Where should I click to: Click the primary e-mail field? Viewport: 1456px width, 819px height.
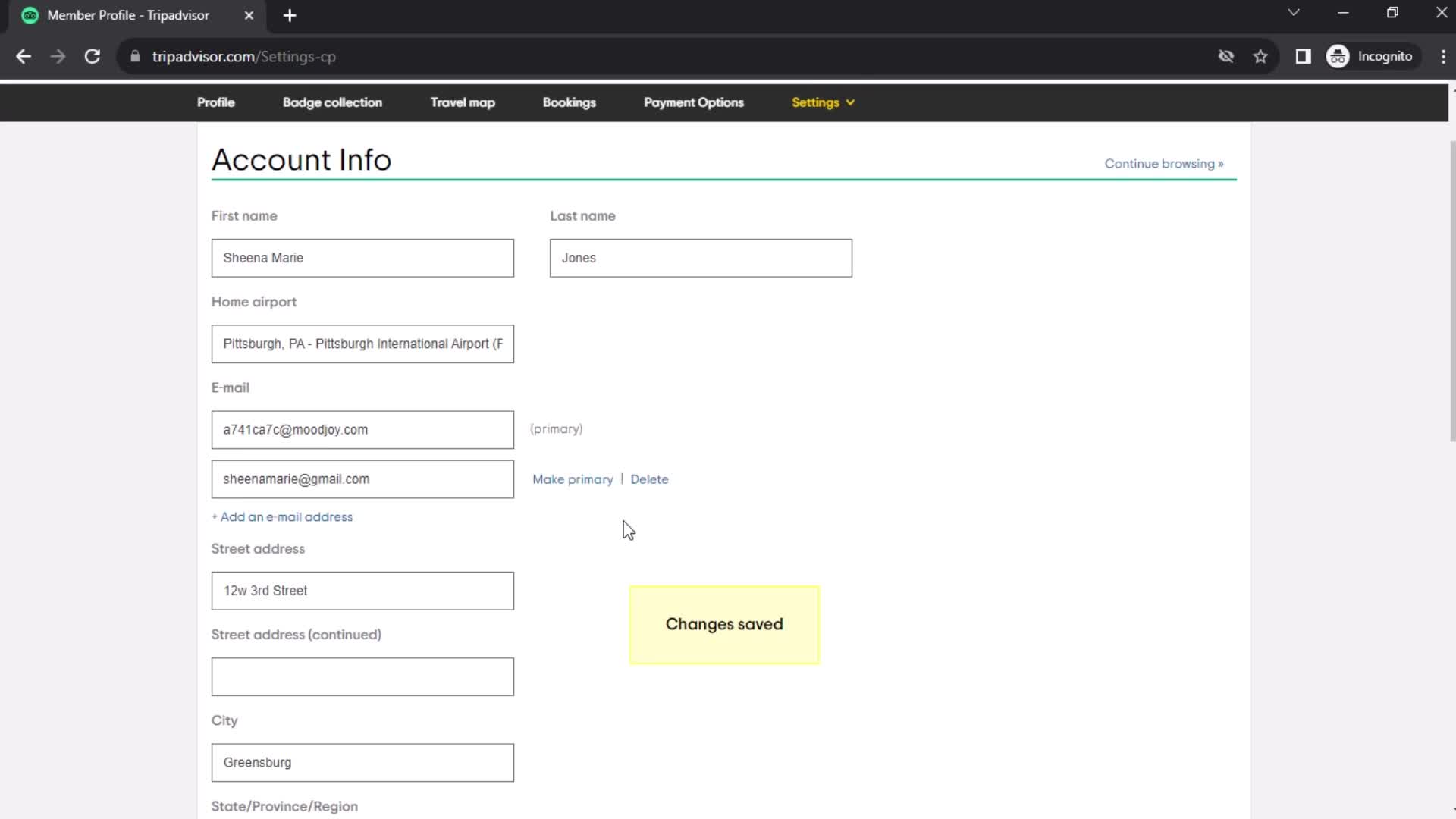(x=362, y=430)
